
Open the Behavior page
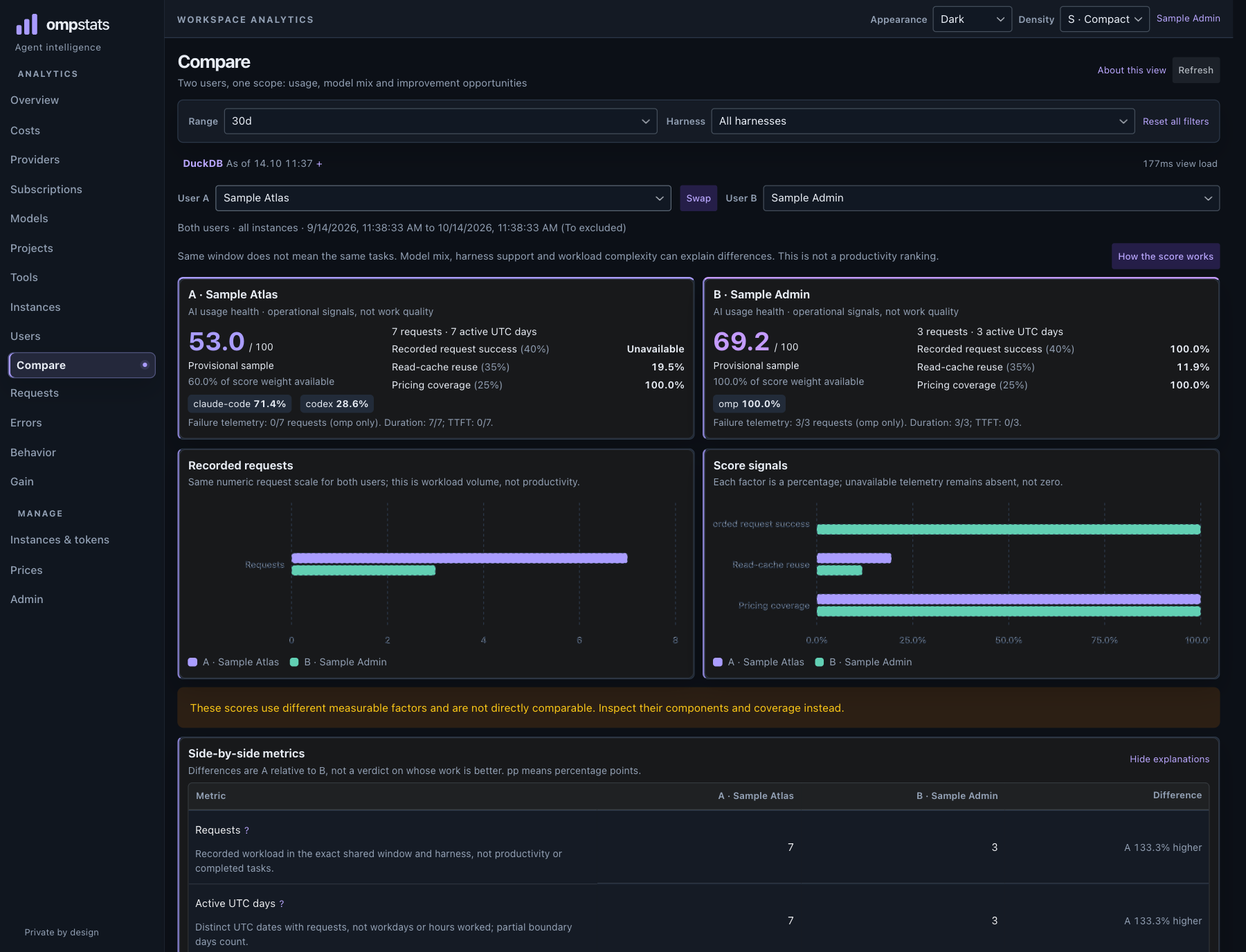pyautogui.click(x=33, y=453)
